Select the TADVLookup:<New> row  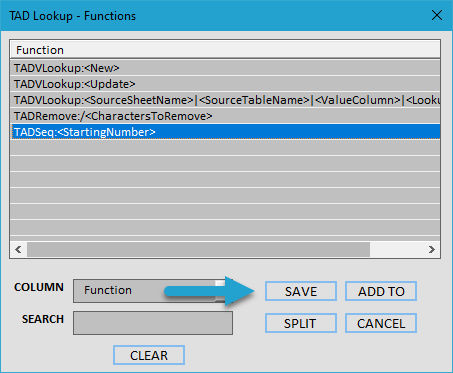coord(225,68)
